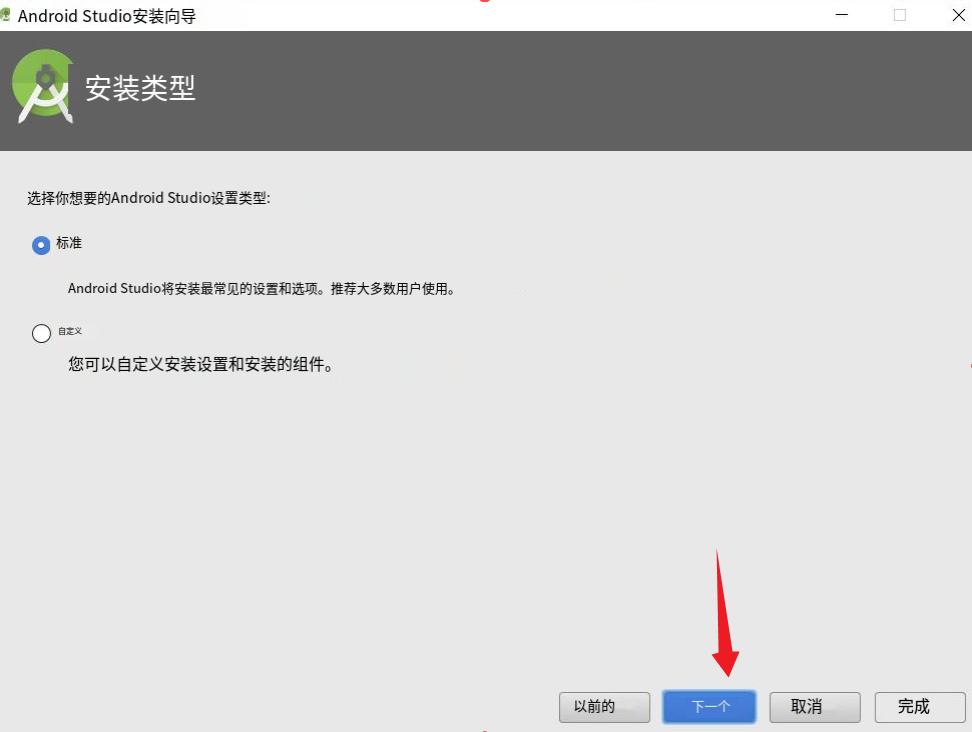Screen dimensions: 972x732
Task: Click the 自定义 label text
Action: point(70,331)
